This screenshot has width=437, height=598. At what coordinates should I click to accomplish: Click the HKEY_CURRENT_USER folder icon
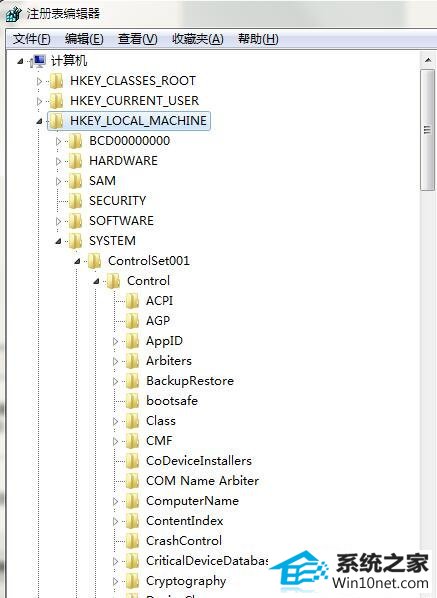pos(56,101)
